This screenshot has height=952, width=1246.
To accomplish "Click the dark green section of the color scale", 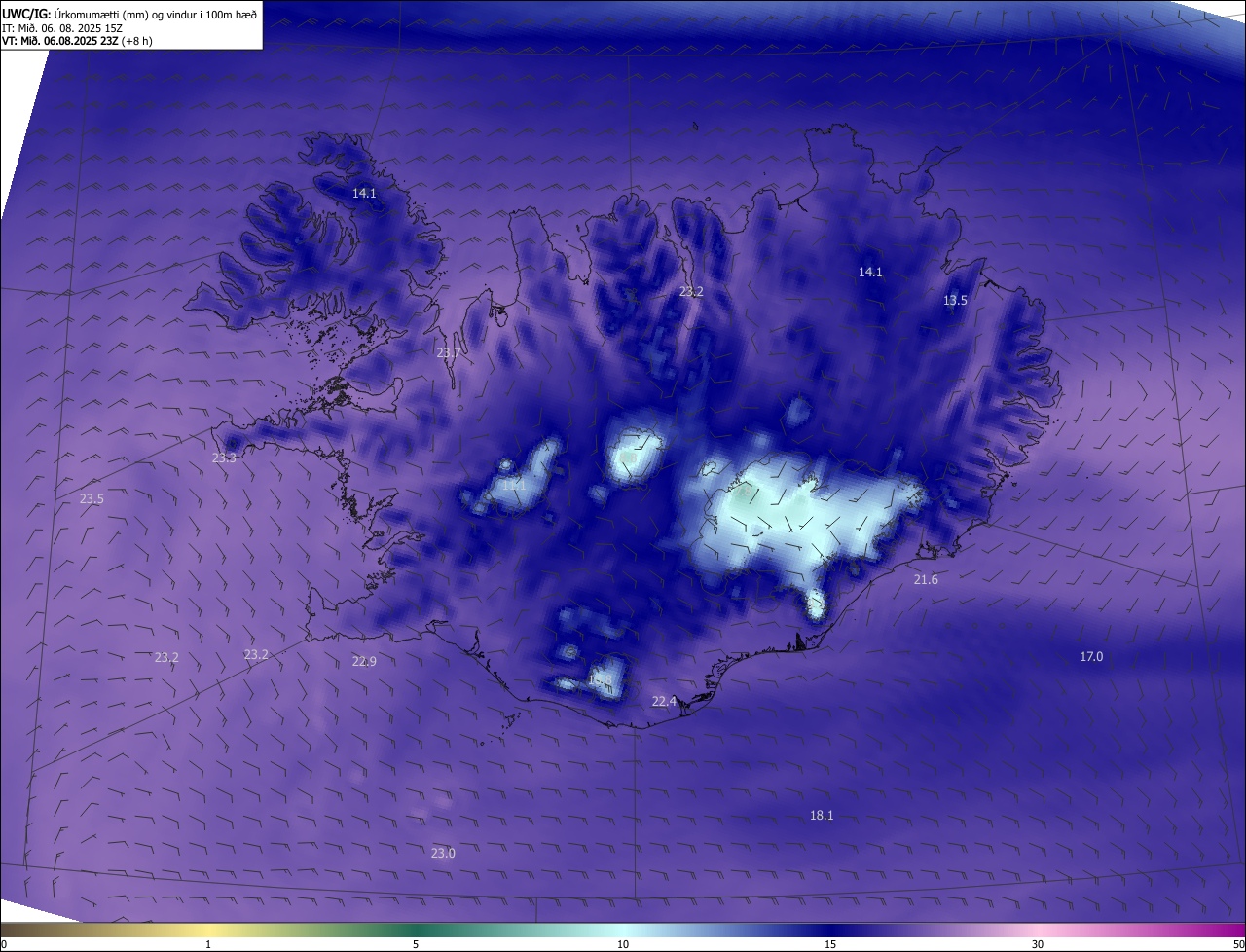I will click(416, 930).
